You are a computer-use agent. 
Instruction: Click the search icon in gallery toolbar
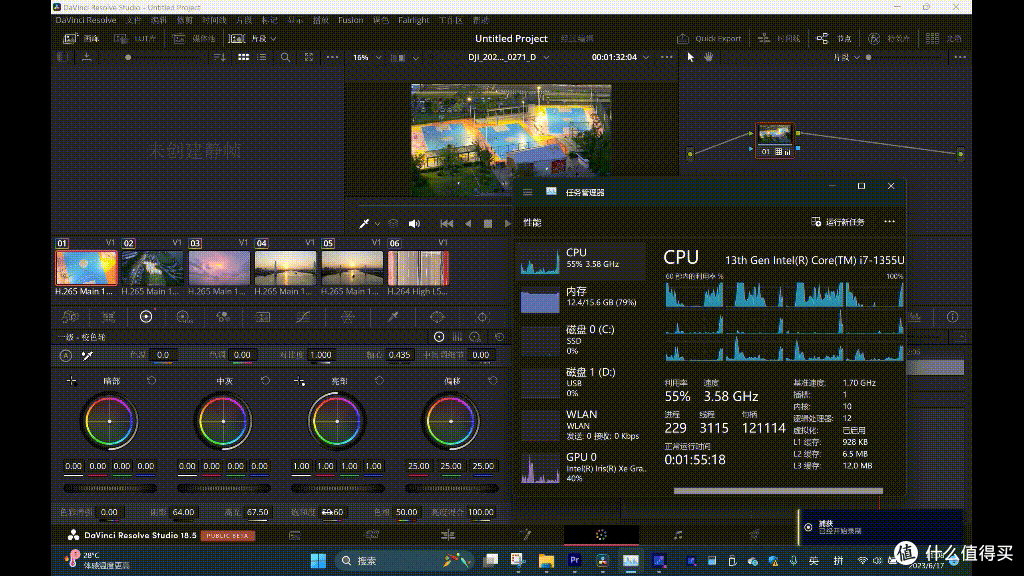(x=285, y=57)
